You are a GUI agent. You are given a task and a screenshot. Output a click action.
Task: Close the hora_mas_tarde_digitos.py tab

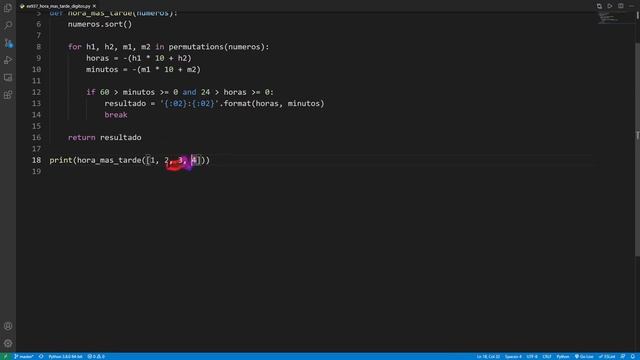(x=94, y=6)
